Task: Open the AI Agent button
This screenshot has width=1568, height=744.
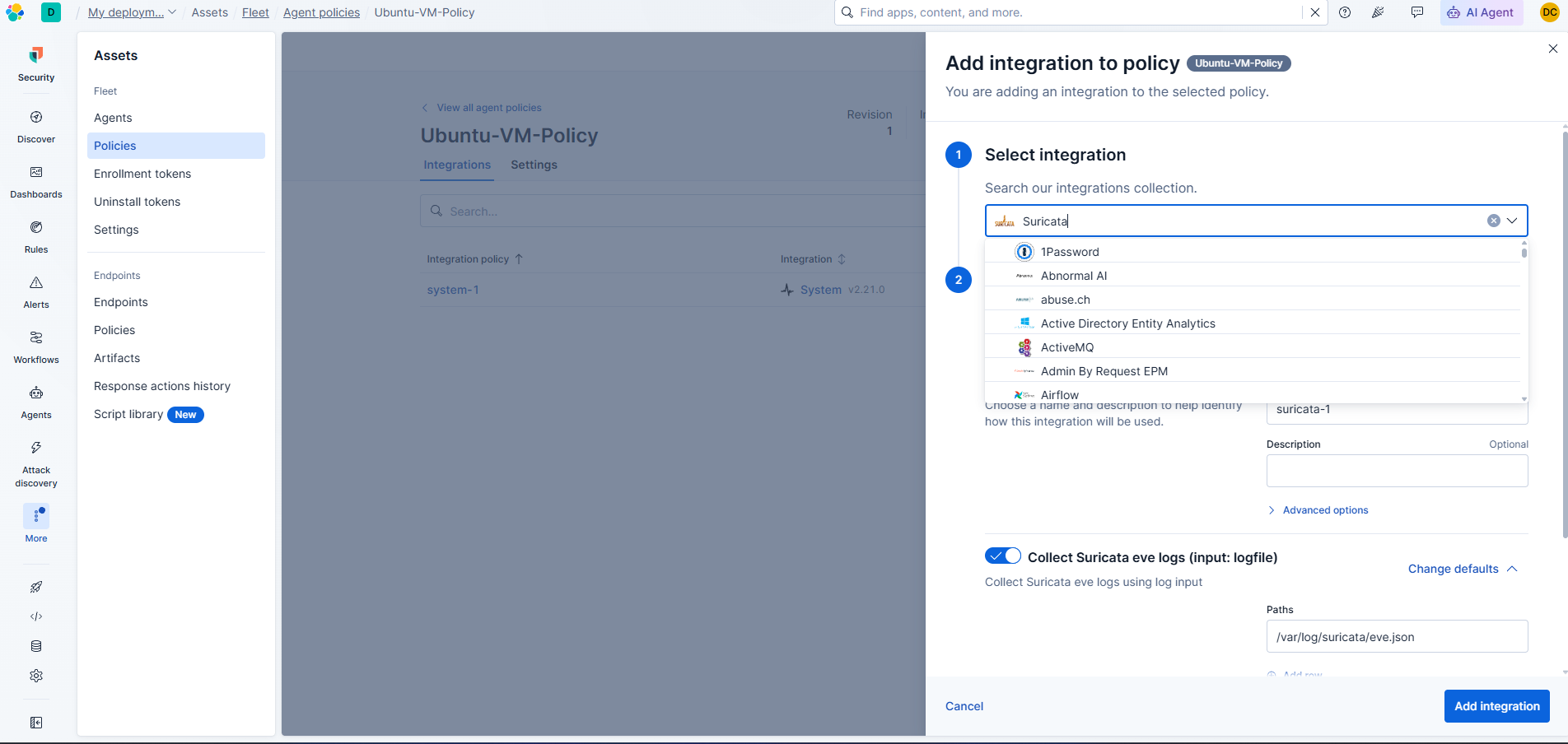Action: pyautogui.click(x=1482, y=12)
